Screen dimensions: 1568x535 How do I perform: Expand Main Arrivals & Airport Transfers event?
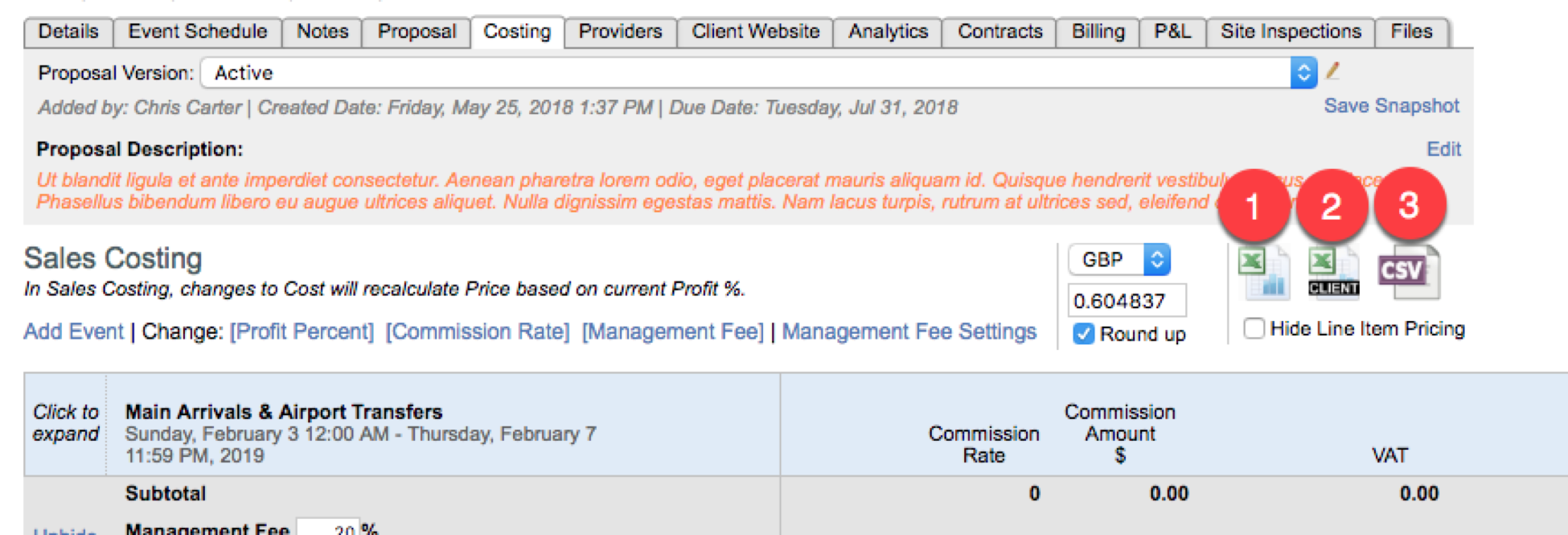point(66,423)
